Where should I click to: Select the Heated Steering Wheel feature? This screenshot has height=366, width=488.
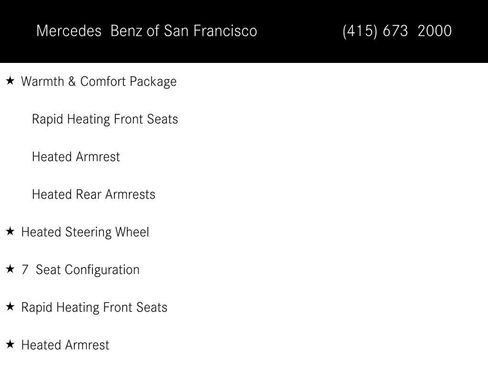pos(85,232)
